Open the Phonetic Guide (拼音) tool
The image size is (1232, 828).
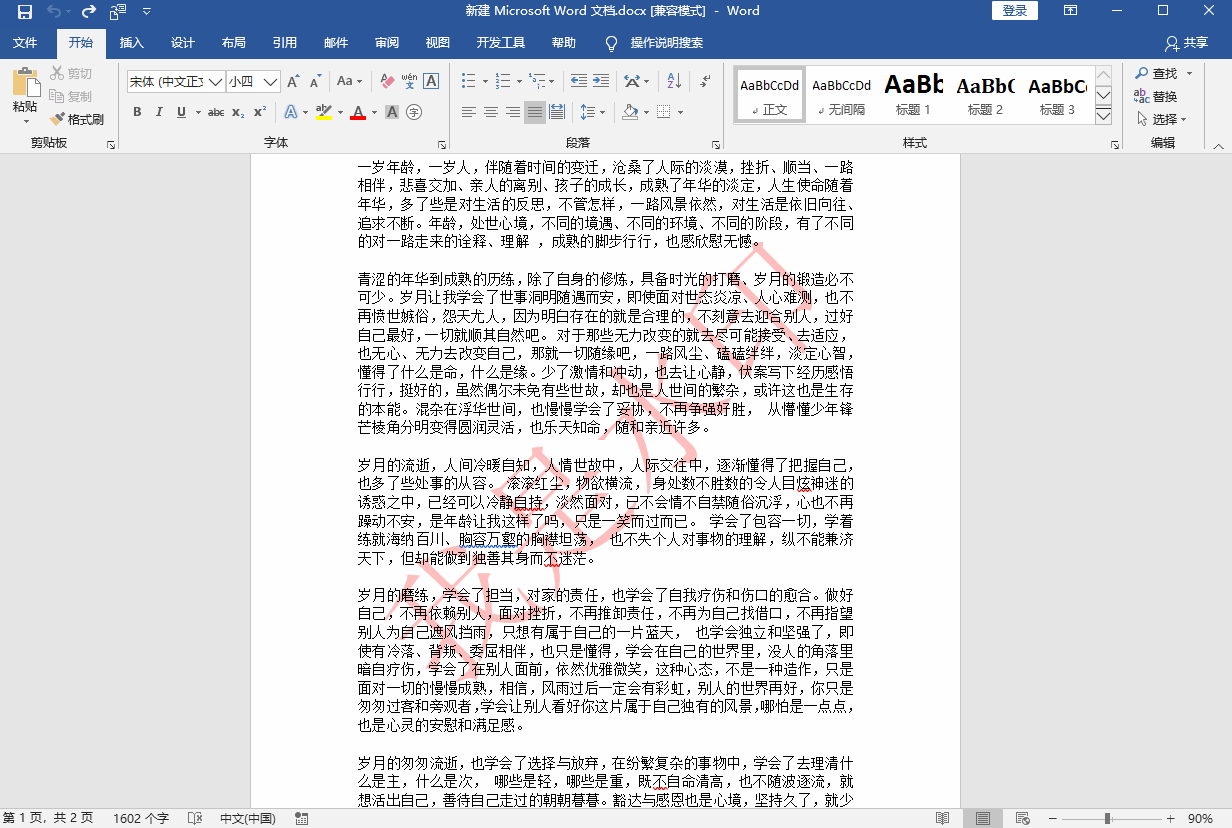(408, 80)
